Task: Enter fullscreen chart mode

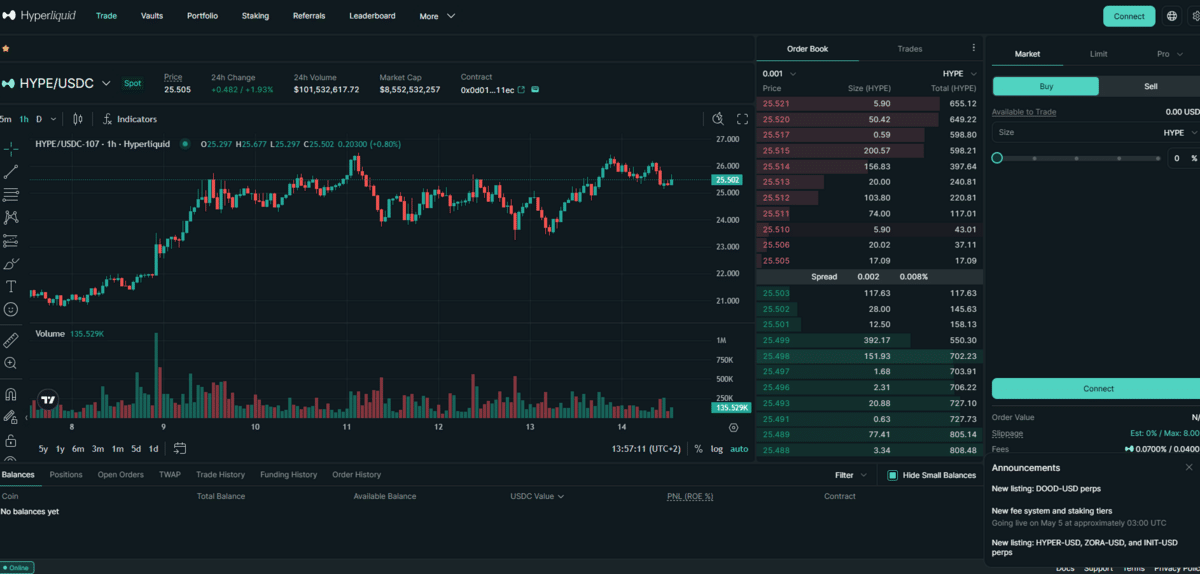Action: pos(742,119)
